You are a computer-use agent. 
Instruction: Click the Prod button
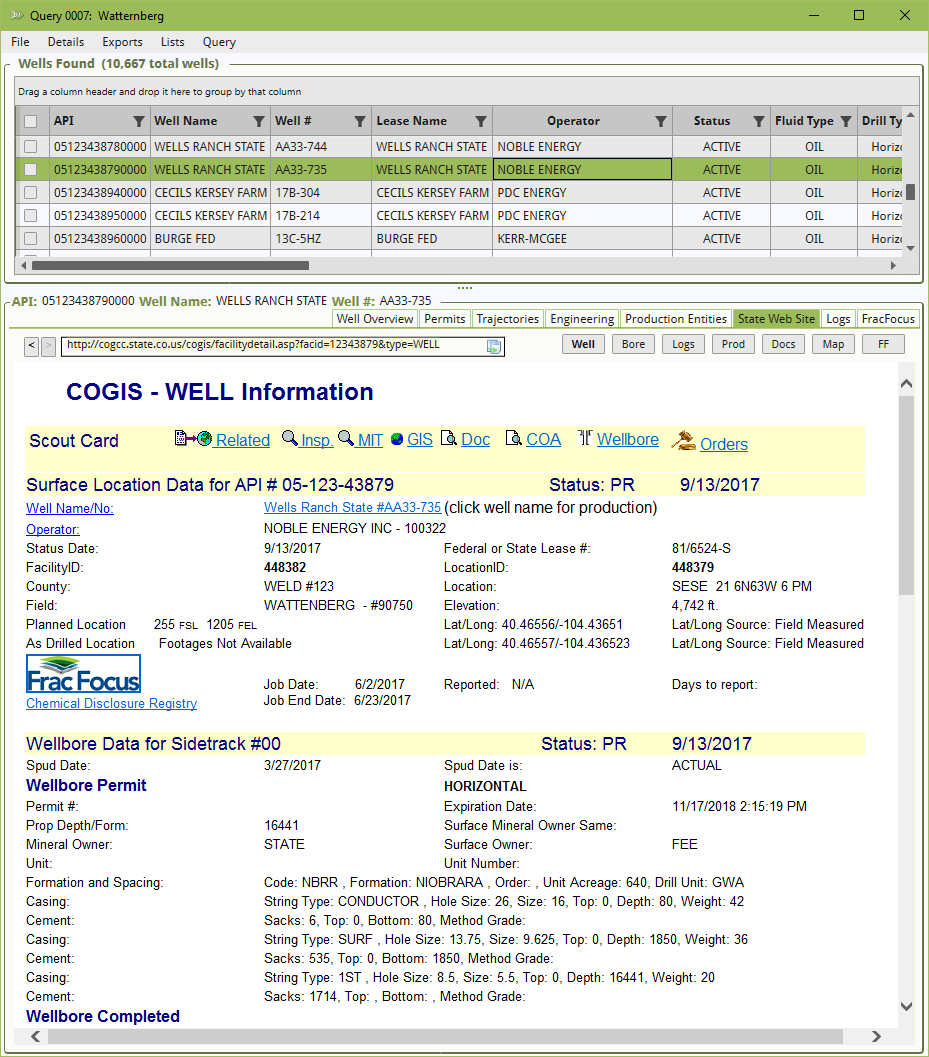tap(733, 344)
